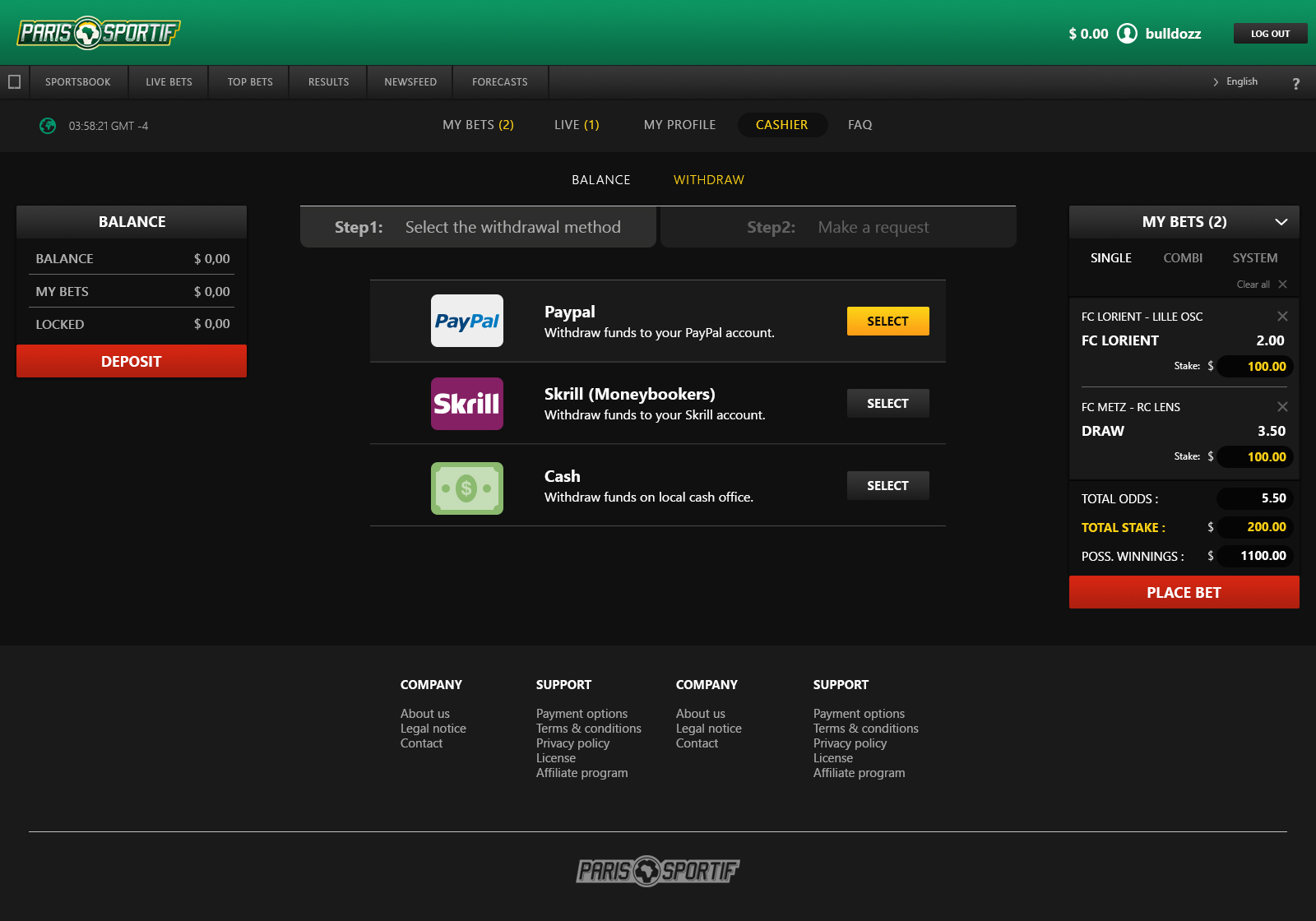Click the FC Lorient stake input field
This screenshot has height=921, width=1316.
click(1255, 367)
